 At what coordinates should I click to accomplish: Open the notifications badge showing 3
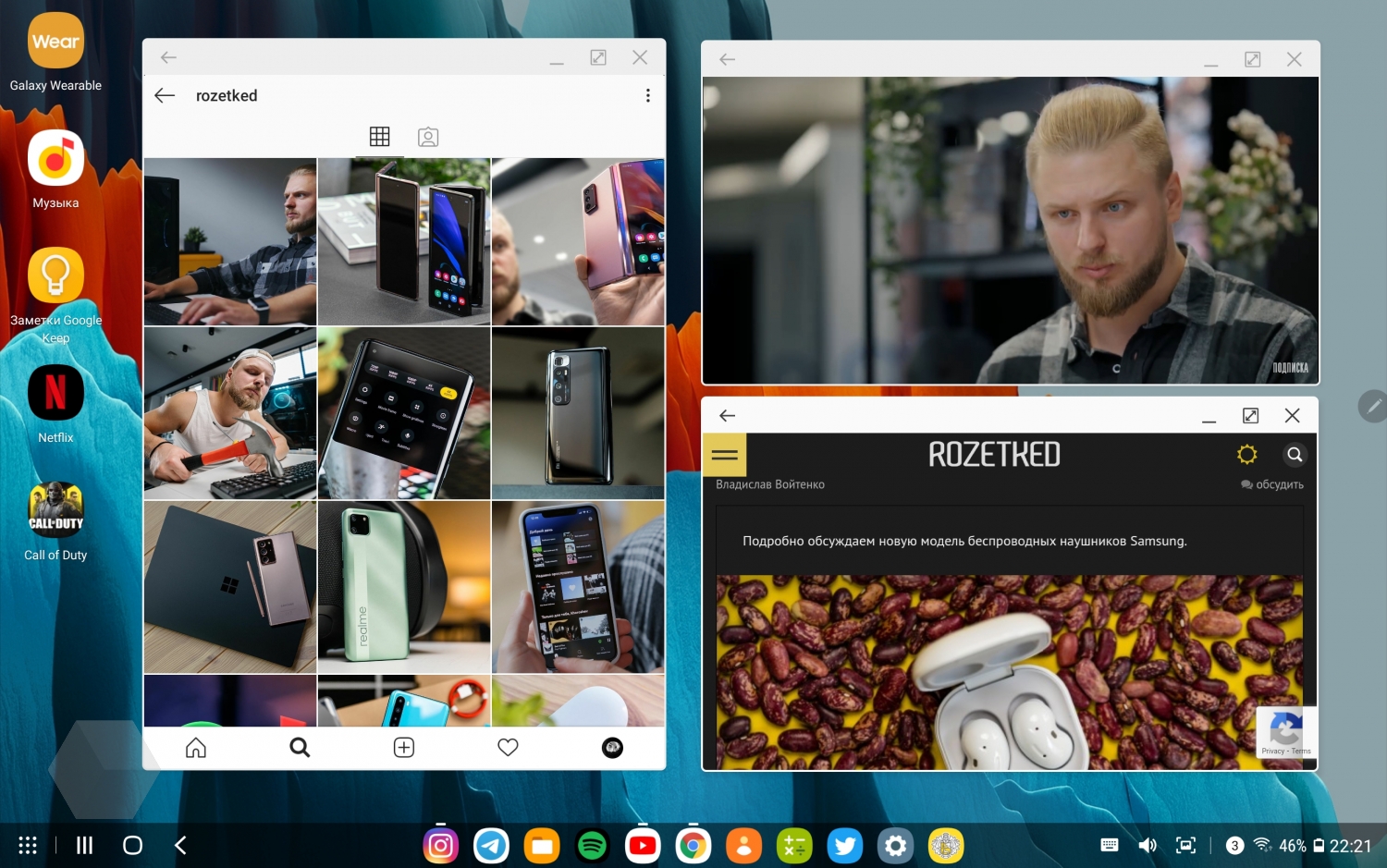1234,845
